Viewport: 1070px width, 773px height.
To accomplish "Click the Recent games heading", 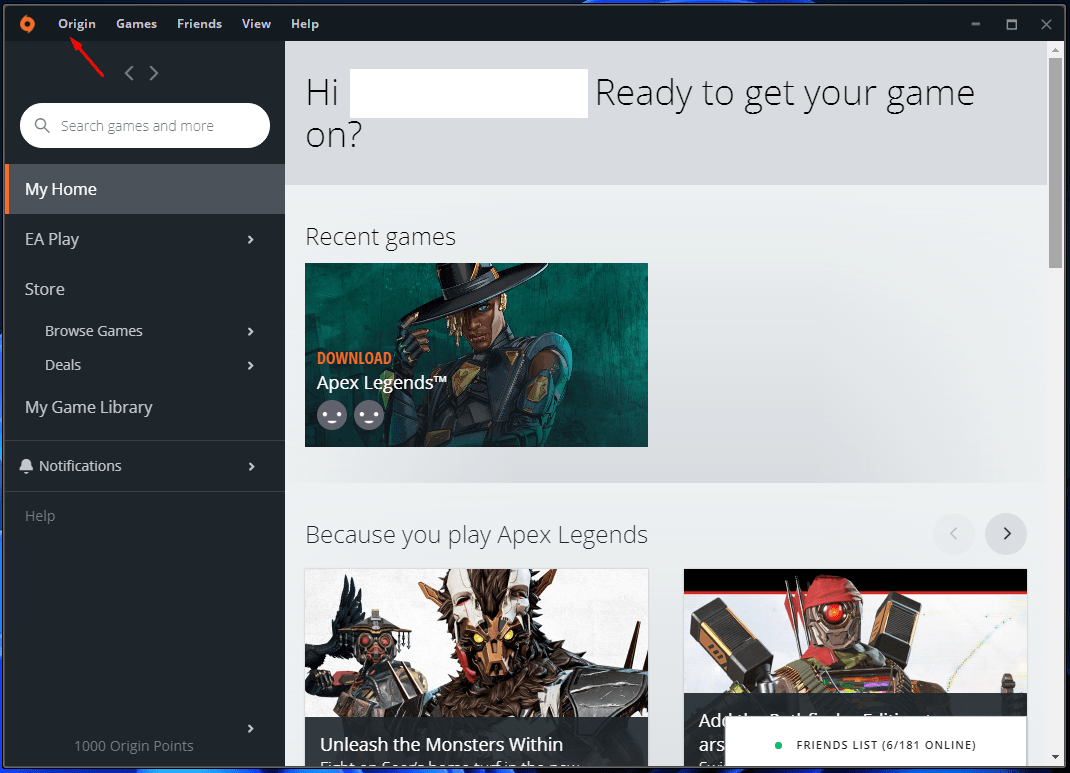I will click(x=380, y=237).
